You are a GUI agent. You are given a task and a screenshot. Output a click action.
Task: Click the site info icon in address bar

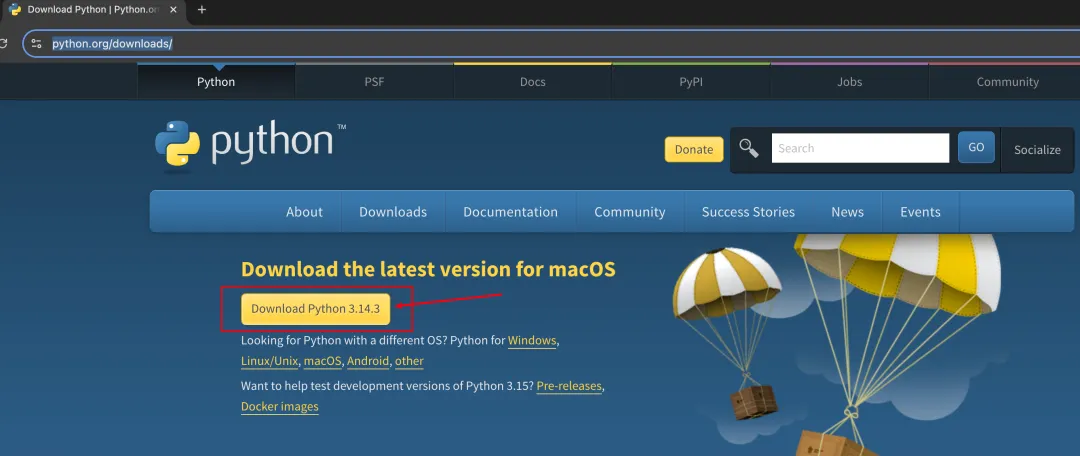37,43
